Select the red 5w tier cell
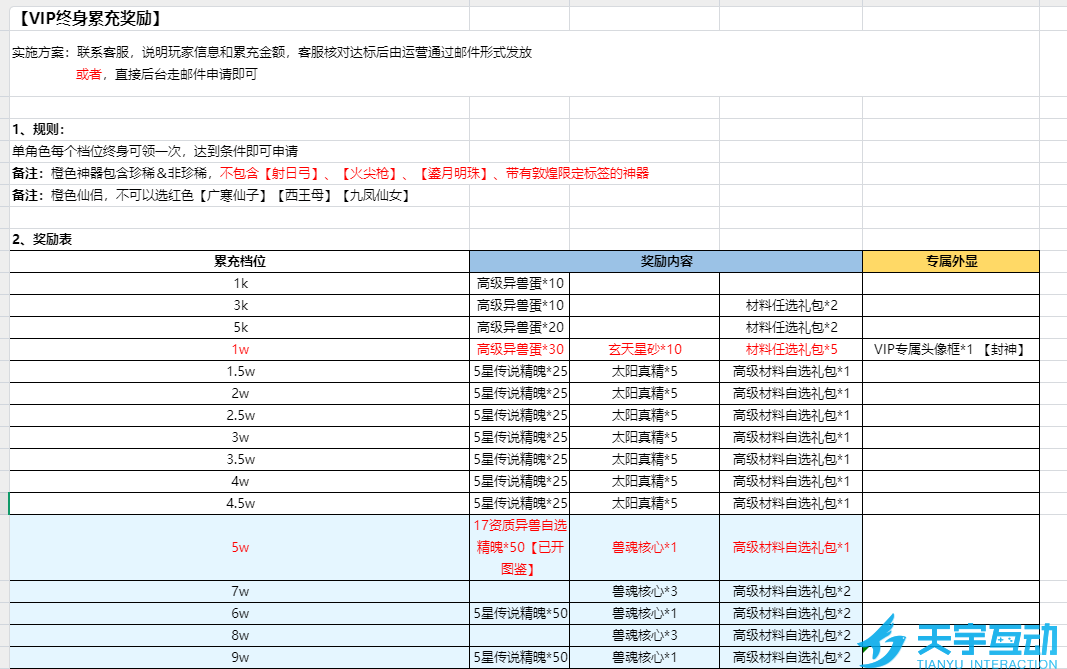Viewport: 1067px width, 669px height. (240, 547)
